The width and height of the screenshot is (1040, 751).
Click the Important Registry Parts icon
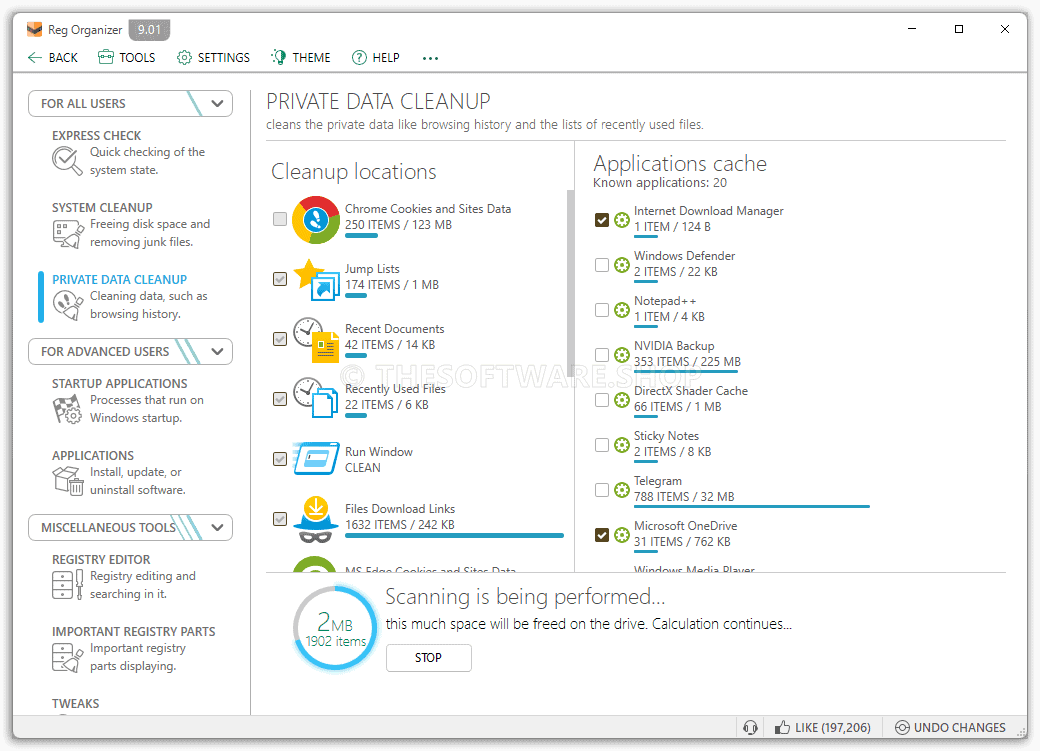click(x=68, y=657)
